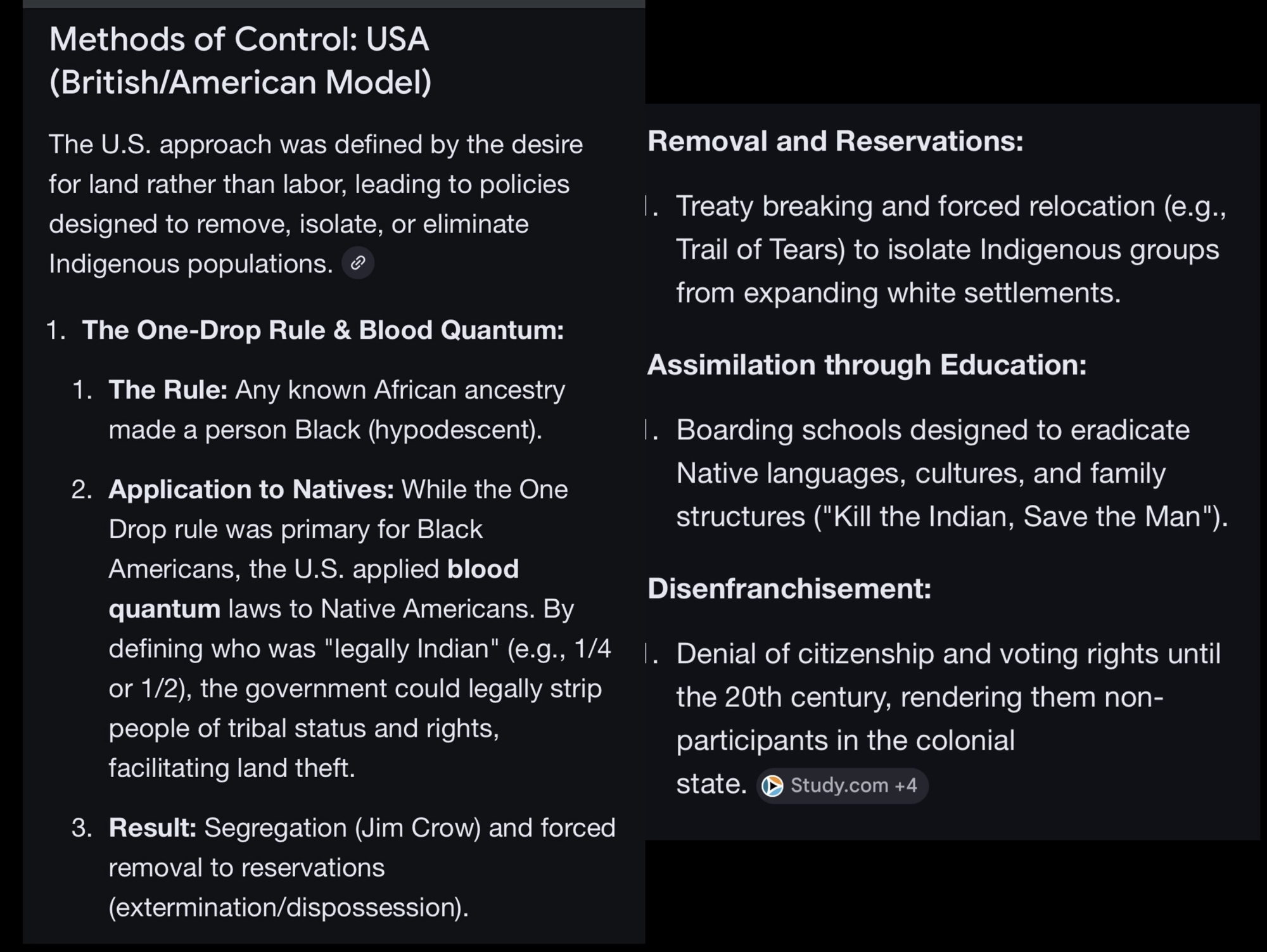
Task: Open the Study.com +4 sources chip
Action: tap(843, 786)
